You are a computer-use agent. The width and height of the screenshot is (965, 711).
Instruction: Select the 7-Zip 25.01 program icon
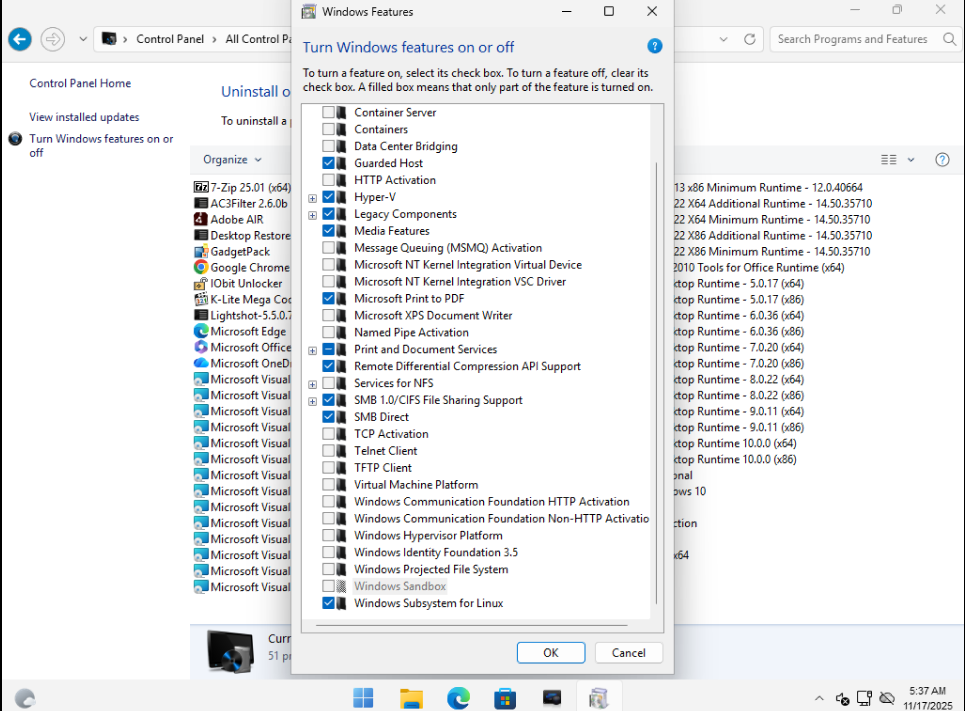click(x=201, y=188)
